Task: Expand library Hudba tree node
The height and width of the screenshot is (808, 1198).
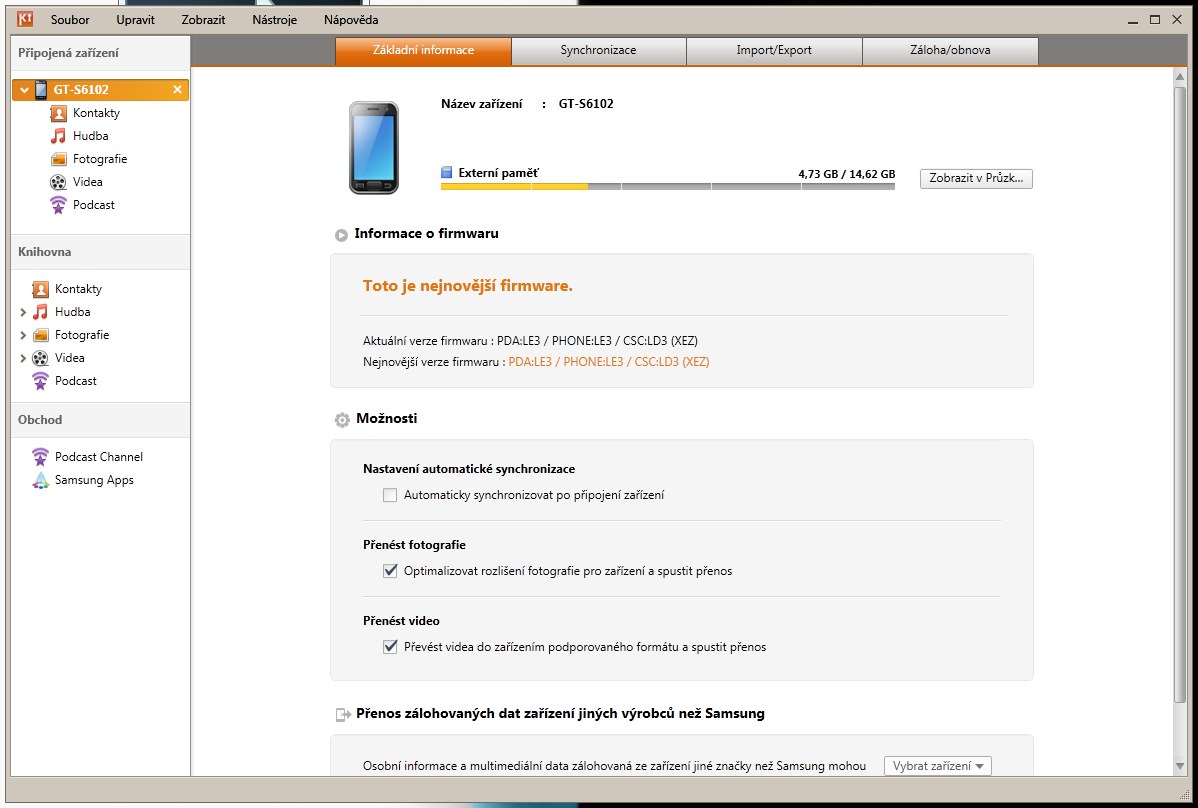Action: click(x=23, y=312)
